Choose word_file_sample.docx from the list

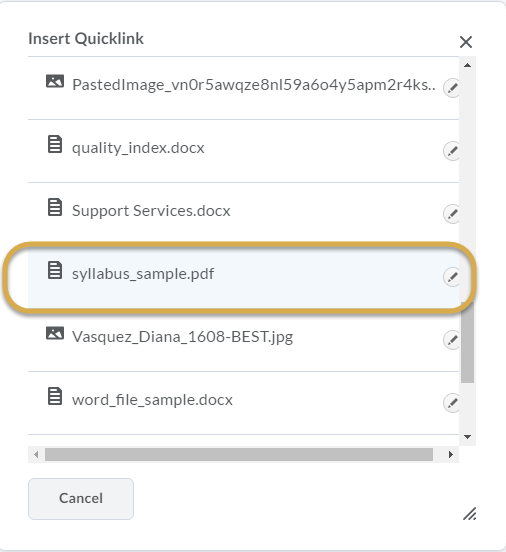[x=152, y=400]
